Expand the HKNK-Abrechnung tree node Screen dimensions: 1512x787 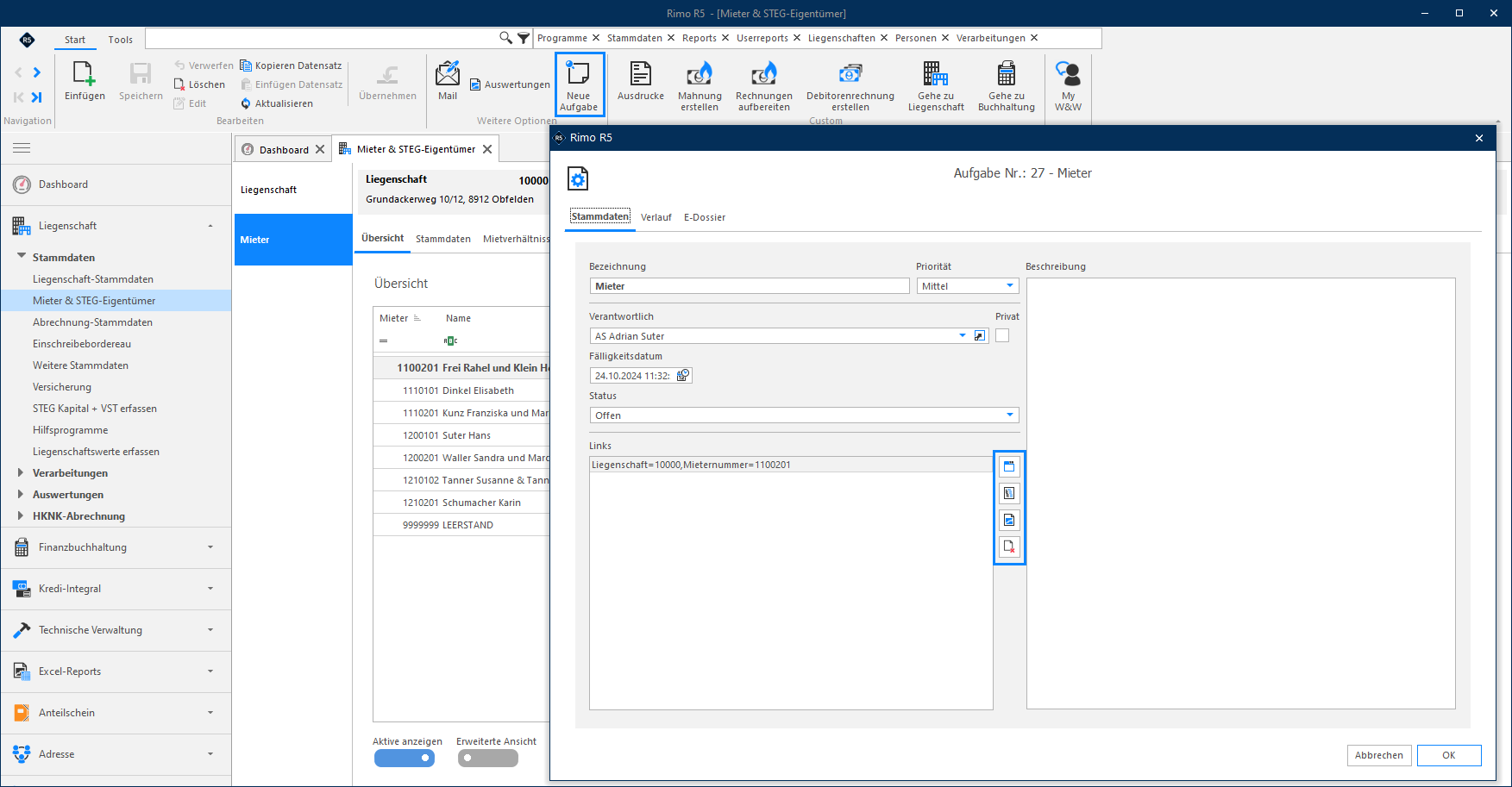click(x=21, y=515)
